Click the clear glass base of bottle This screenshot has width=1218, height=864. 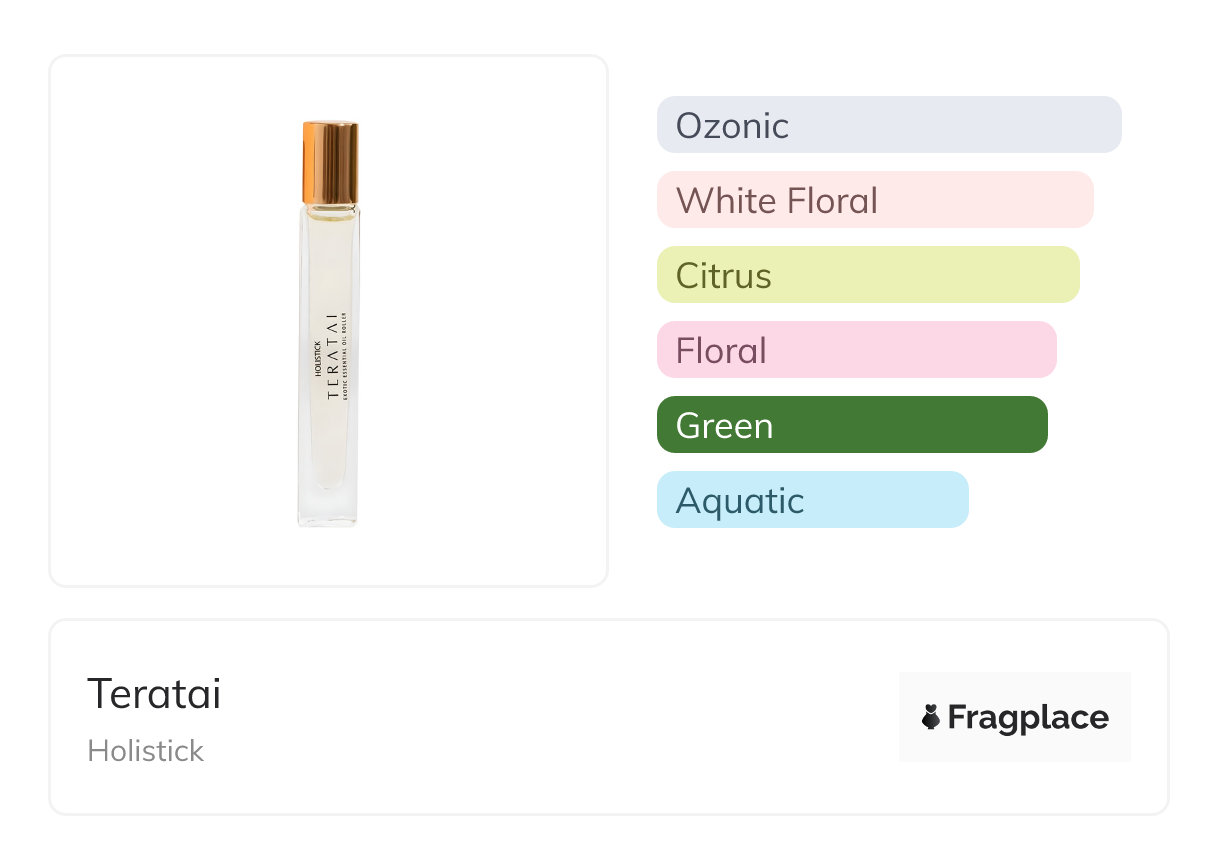(328, 505)
